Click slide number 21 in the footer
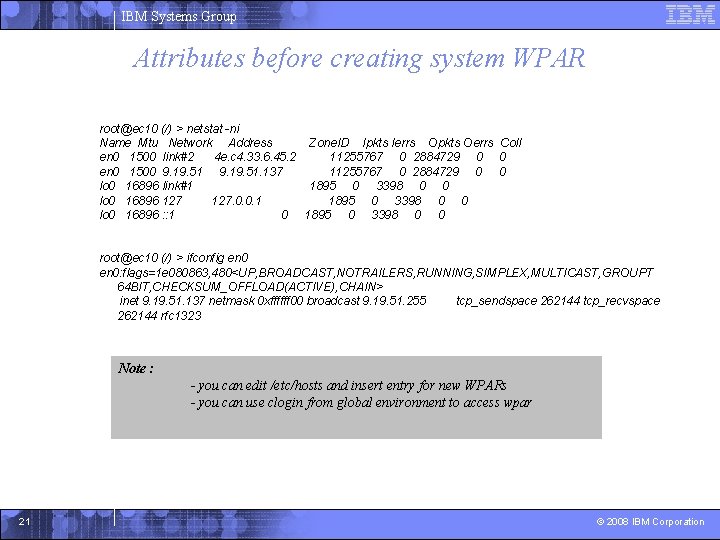The width and height of the screenshot is (720, 540). click(x=24, y=522)
